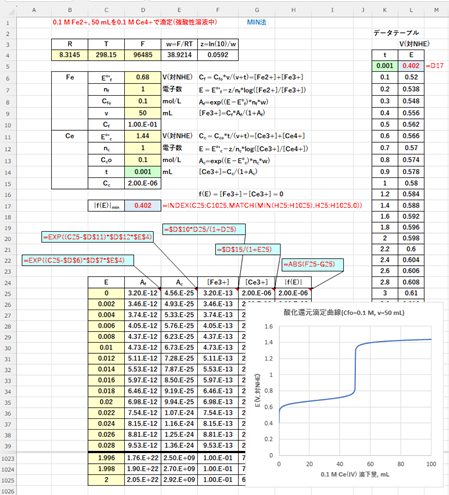Click the red =D17 note
449x495 pixels.
435,66
